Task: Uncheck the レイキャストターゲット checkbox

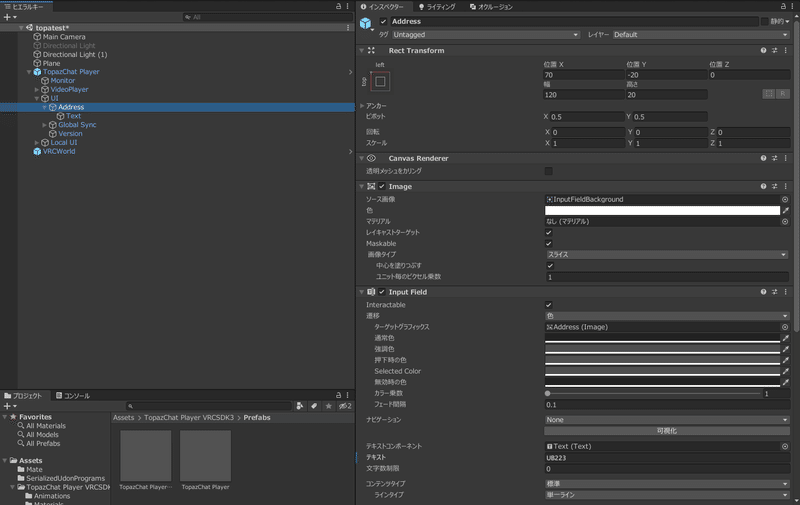Action: click(548, 232)
